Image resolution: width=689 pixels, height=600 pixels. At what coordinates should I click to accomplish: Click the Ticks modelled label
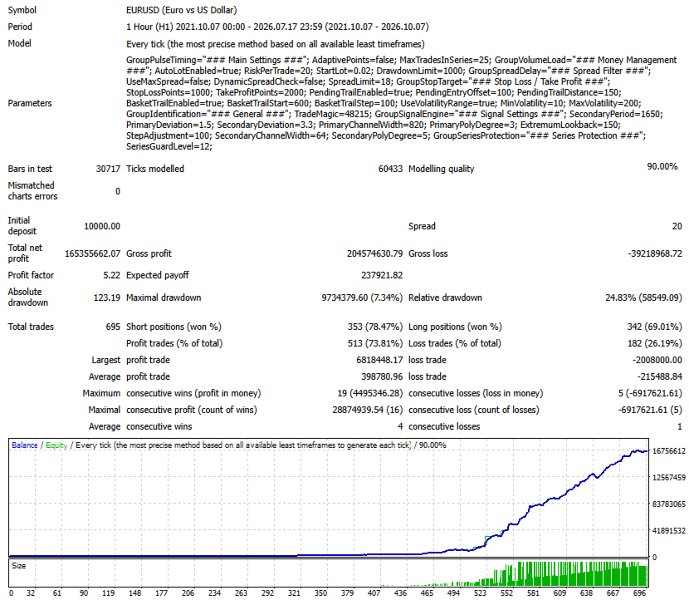155,168
